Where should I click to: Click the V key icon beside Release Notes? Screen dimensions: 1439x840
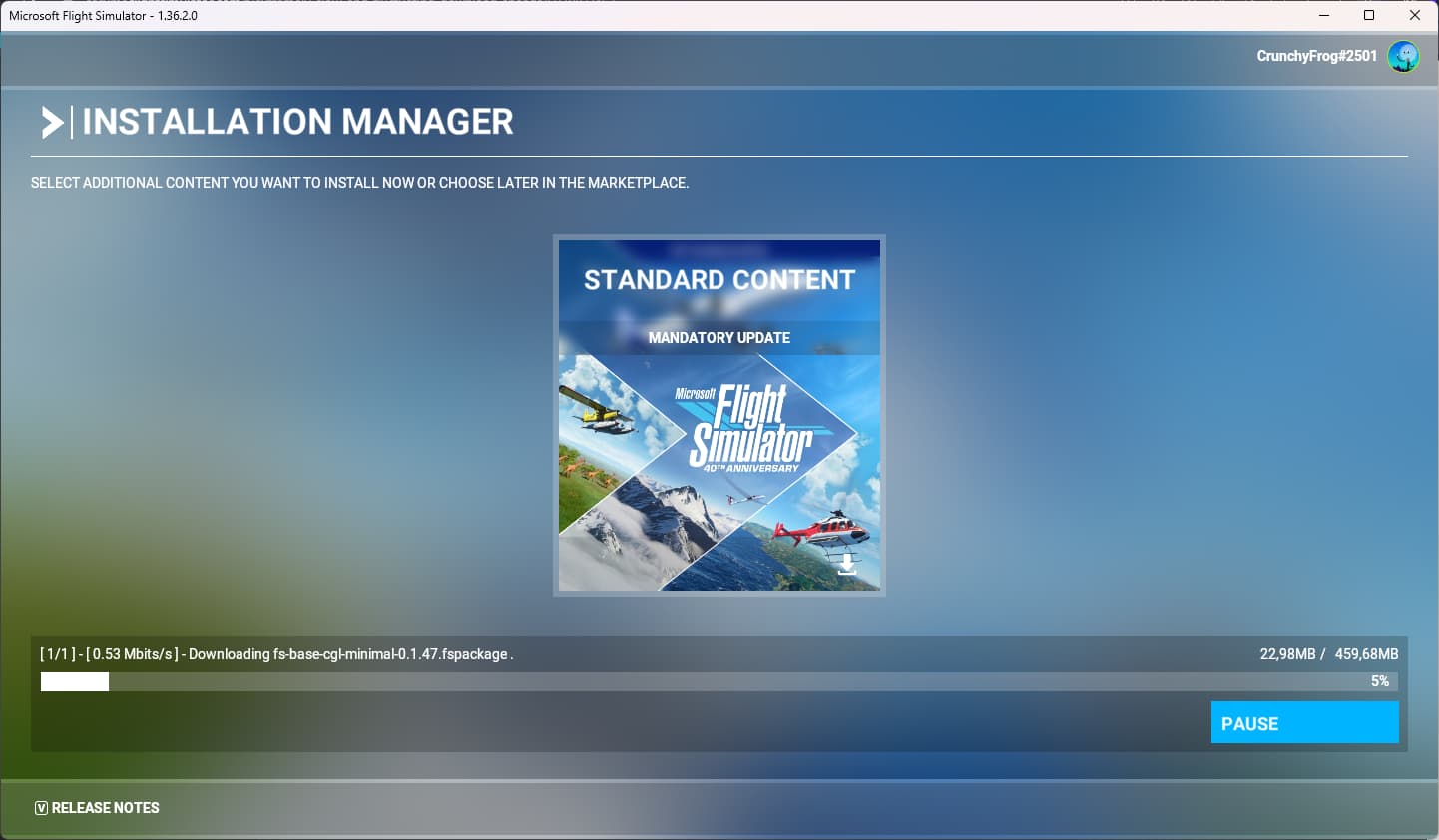coord(41,808)
